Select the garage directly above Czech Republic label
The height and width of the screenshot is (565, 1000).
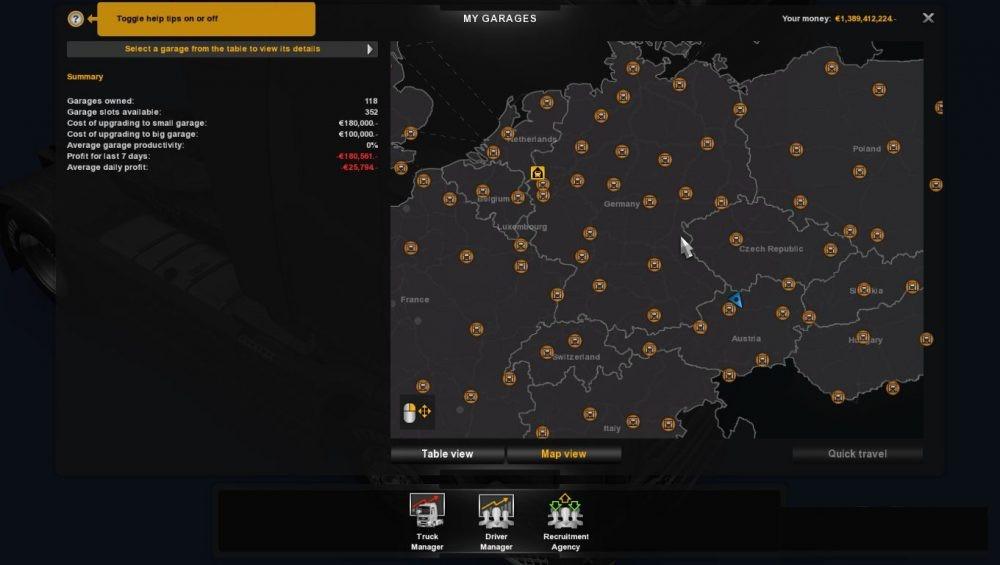pyautogui.click(x=736, y=239)
